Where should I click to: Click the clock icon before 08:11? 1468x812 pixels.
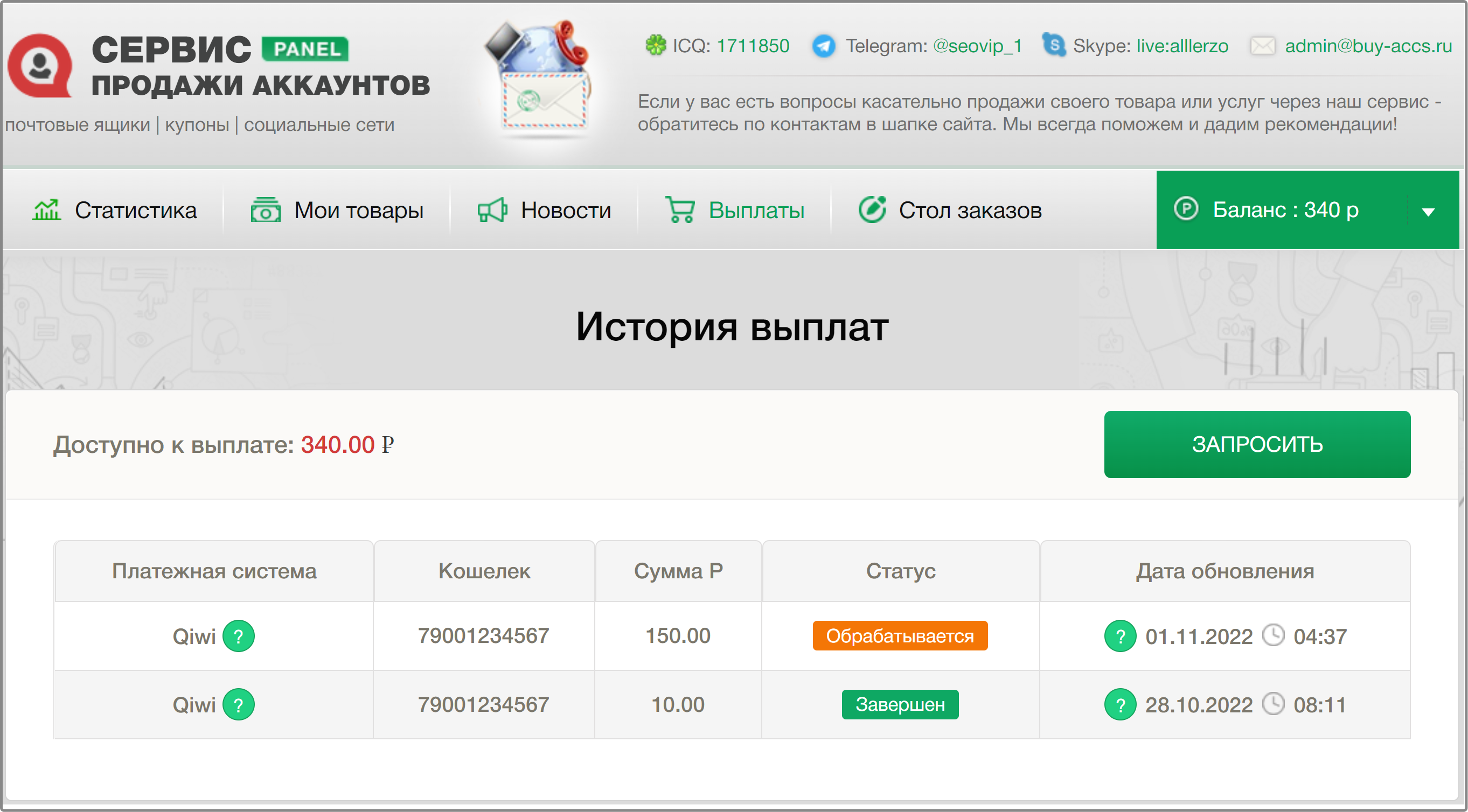click(x=1272, y=704)
